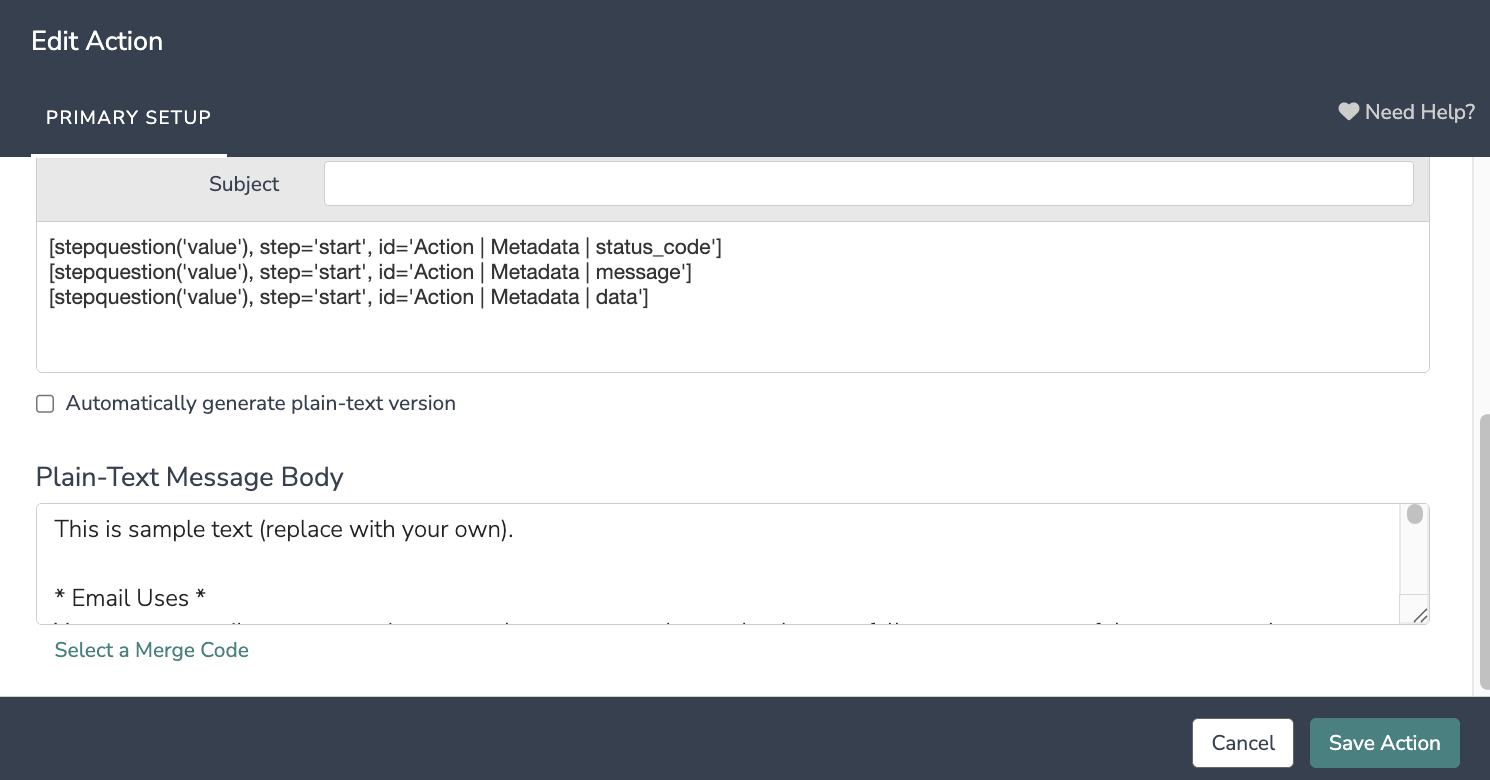This screenshot has height=780, width=1490.
Task: Click the 'Automatically generate plain-text version' label
Action: click(260, 403)
